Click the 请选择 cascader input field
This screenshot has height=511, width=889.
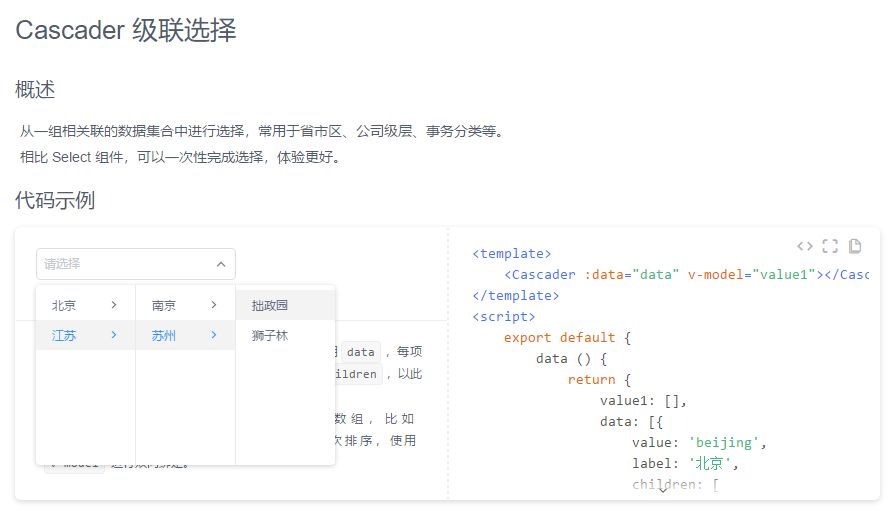[136, 264]
